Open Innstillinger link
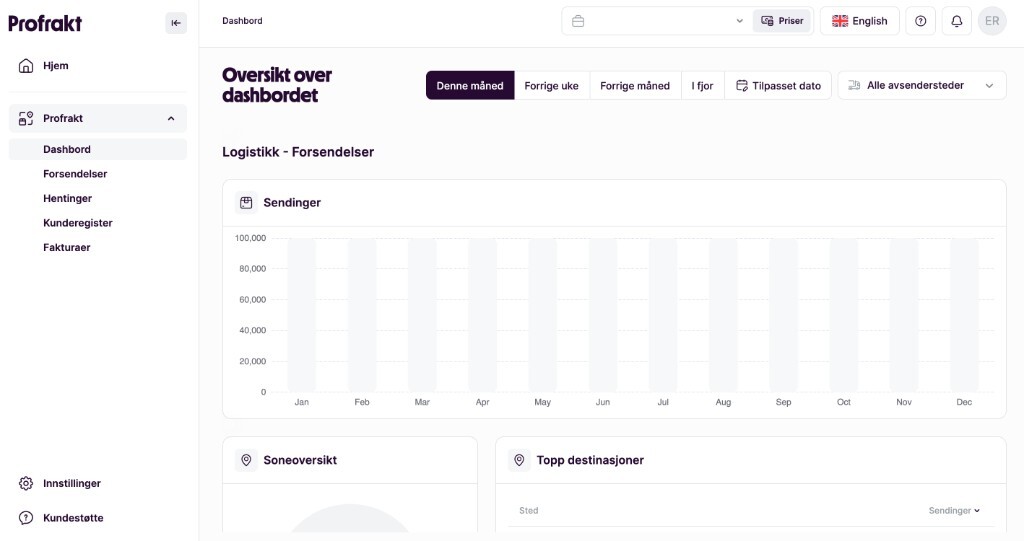This screenshot has width=1024, height=541. (x=72, y=484)
